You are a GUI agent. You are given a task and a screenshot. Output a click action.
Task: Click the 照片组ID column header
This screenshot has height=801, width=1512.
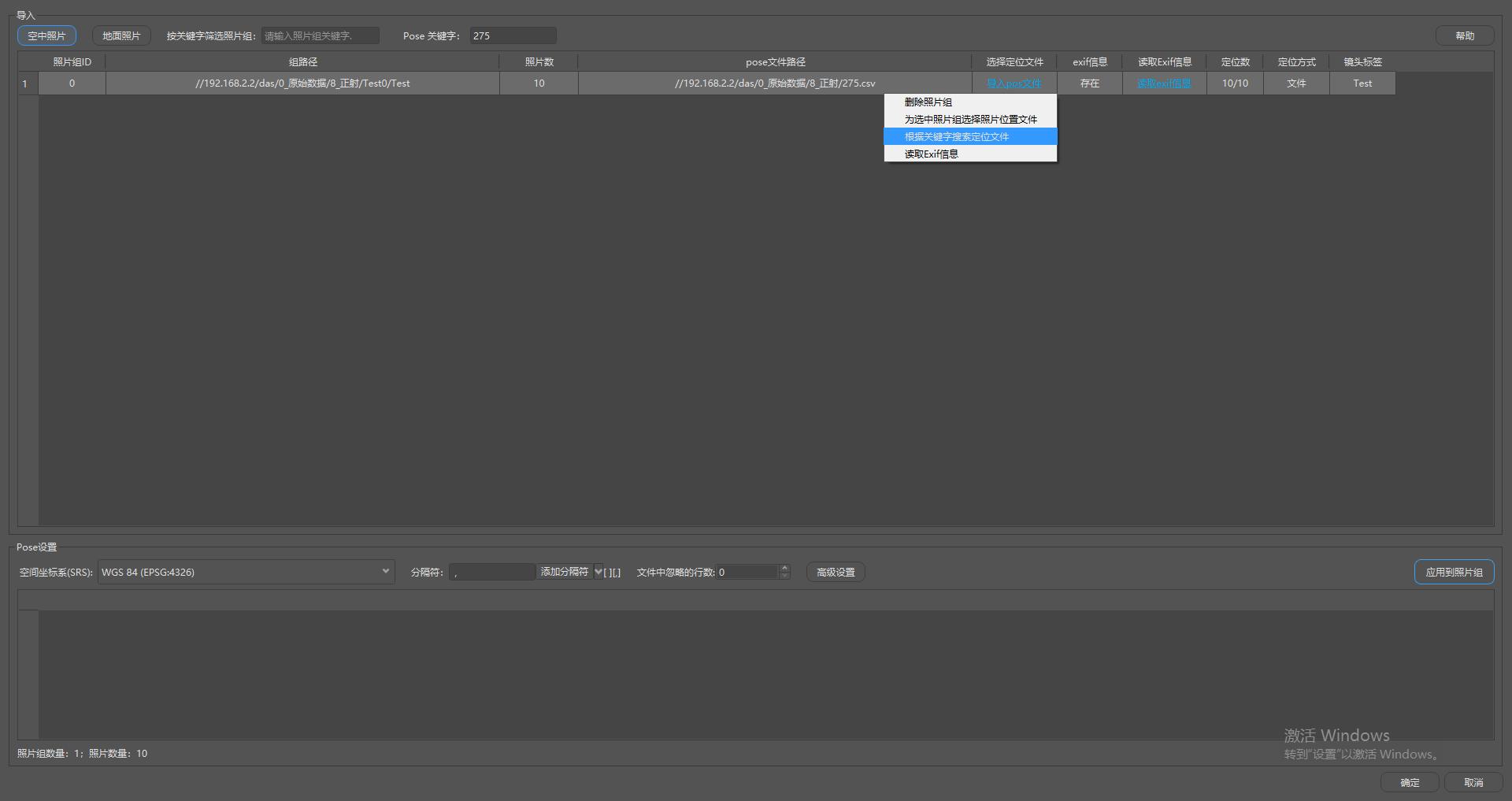[x=72, y=61]
